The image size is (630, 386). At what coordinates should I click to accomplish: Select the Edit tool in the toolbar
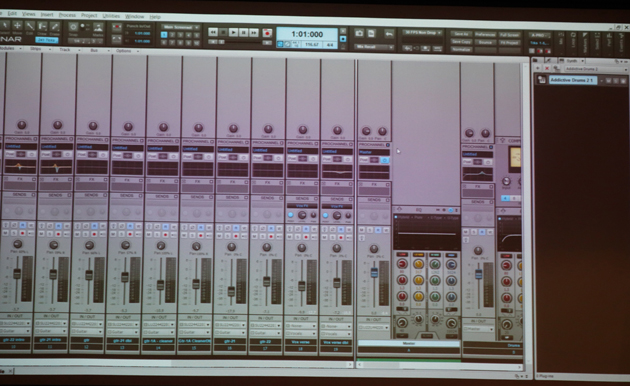coord(30,26)
